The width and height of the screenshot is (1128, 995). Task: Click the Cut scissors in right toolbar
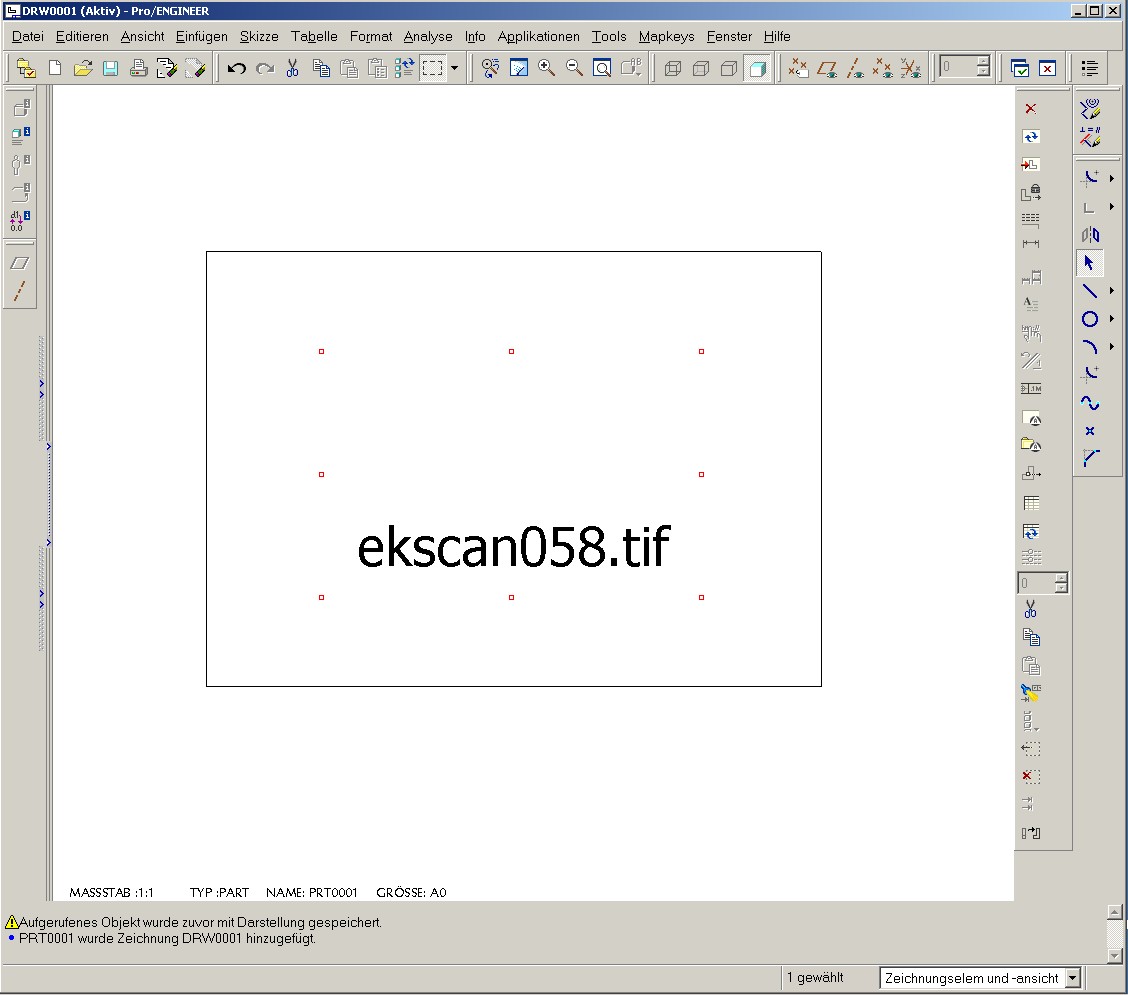point(1031,609)
